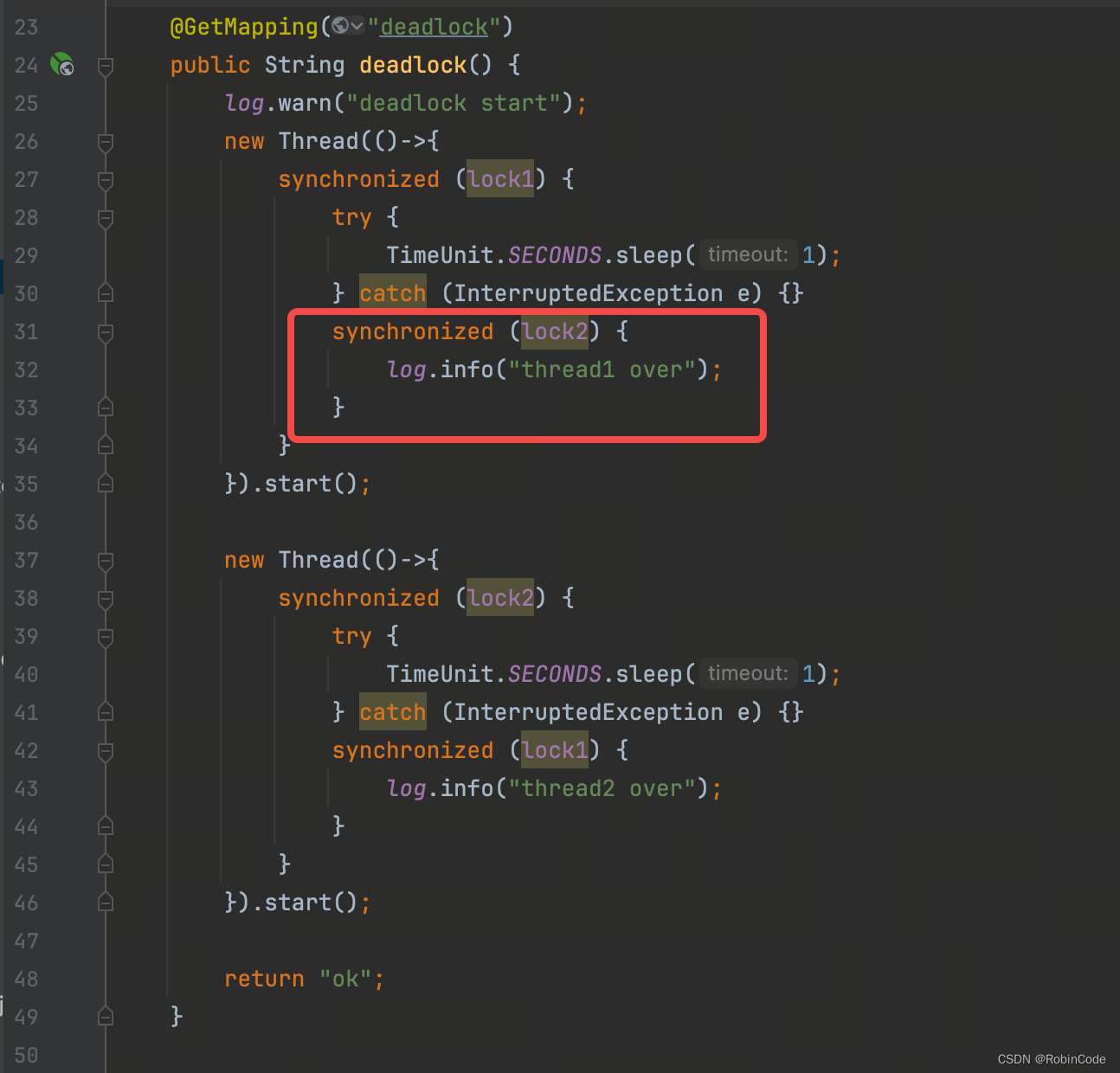
Task: Click fold end marker on line 49
Action: [106, 1017]
